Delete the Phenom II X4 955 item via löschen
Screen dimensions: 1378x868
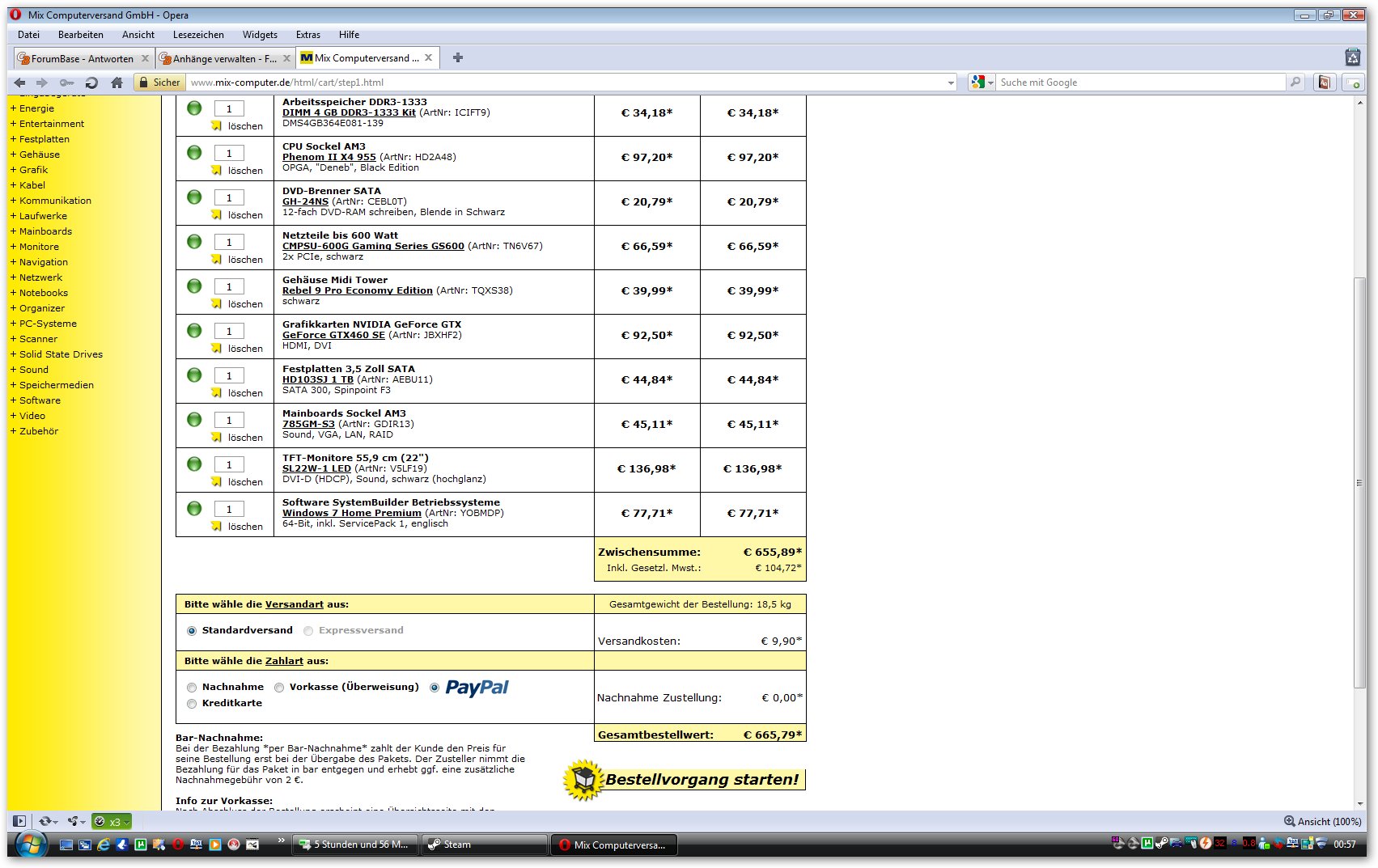[245, 171]
